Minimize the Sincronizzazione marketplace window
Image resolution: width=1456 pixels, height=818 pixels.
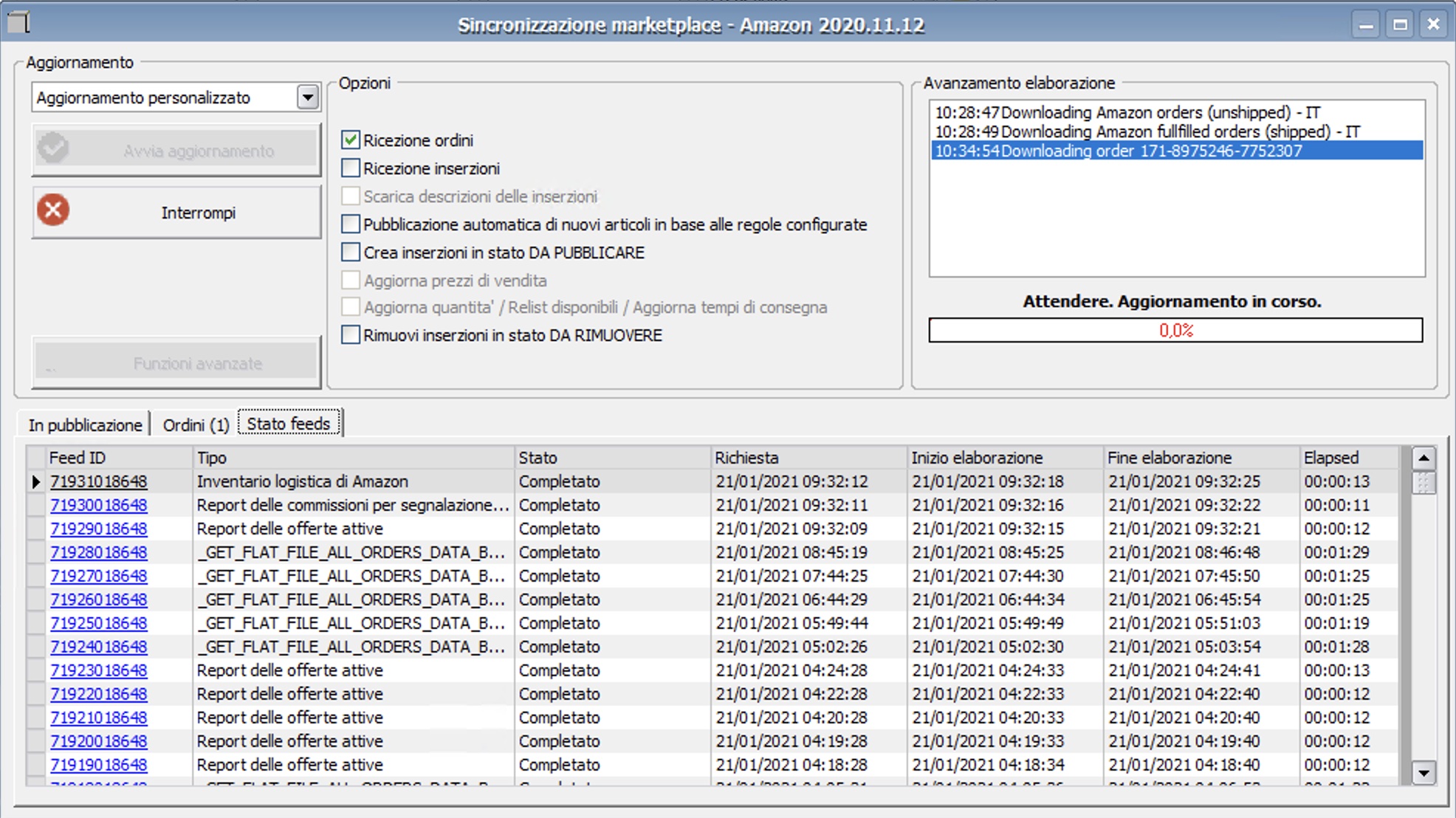[1366, 24]
